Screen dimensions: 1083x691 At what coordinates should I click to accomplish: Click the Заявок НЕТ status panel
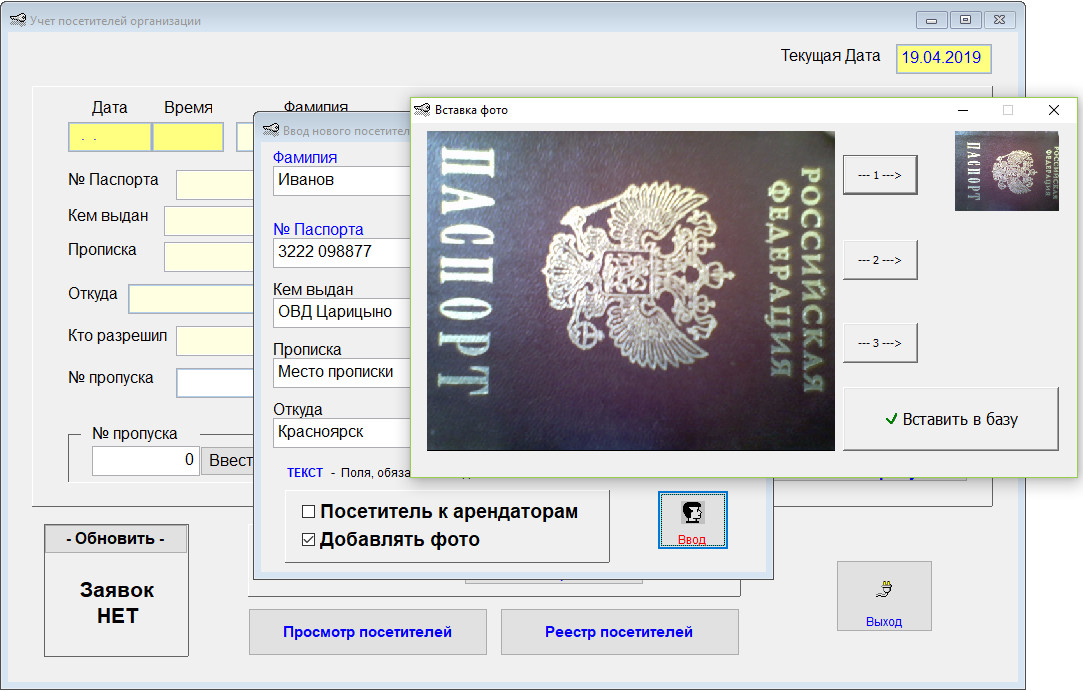(x=117, y=604)
